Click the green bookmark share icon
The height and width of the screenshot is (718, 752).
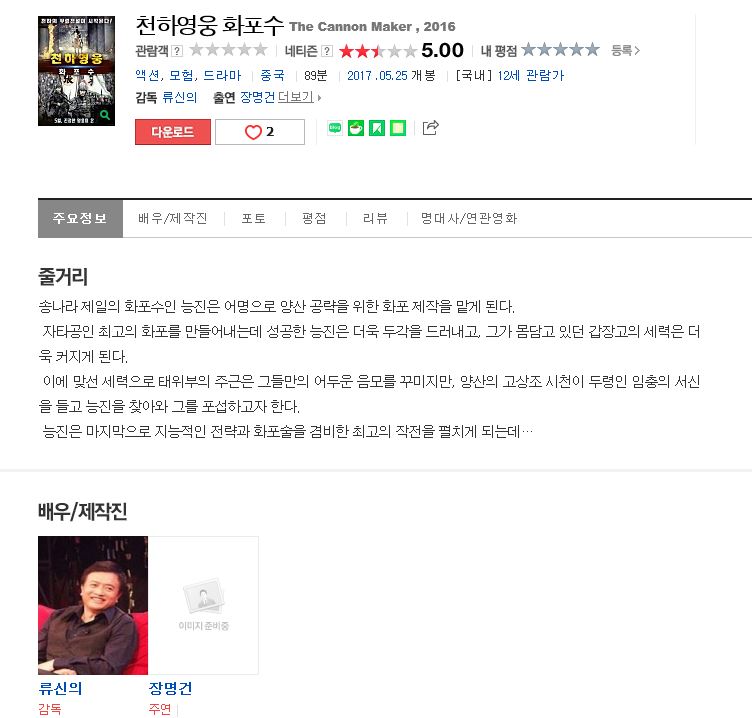click(x=376, y=128)
